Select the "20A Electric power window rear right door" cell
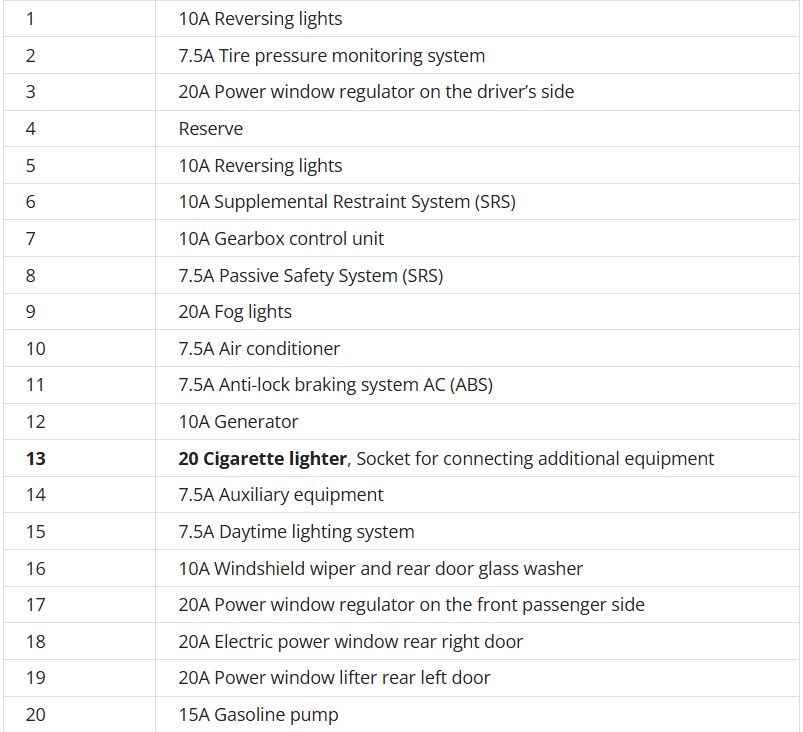 click(350, 642)
